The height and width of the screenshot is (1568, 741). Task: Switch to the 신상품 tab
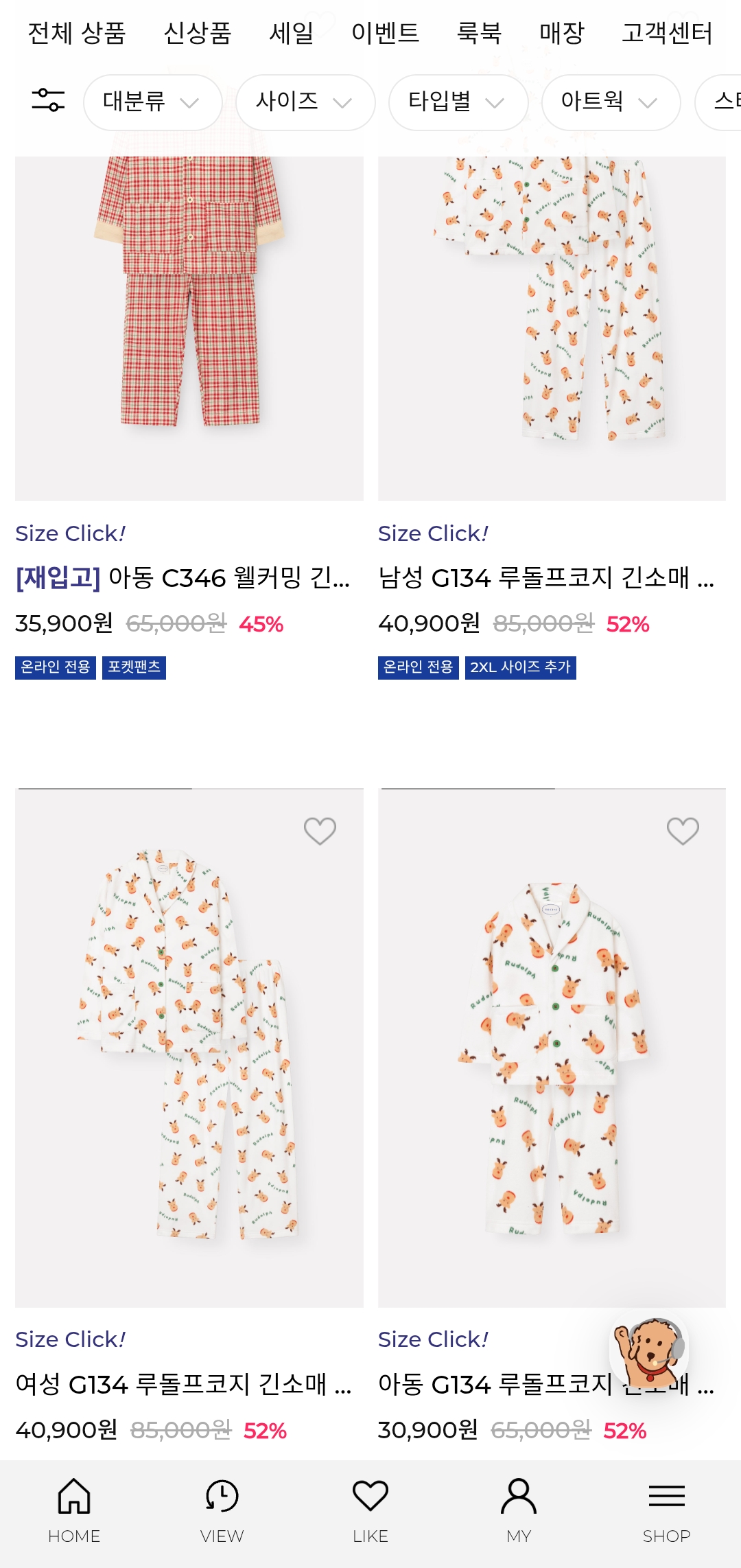coord(198,32)
